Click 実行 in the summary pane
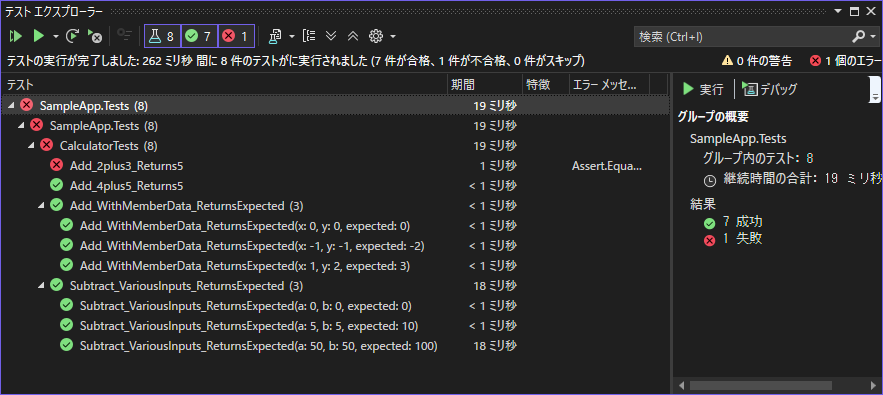883x395 pixels. click(703, 89)
